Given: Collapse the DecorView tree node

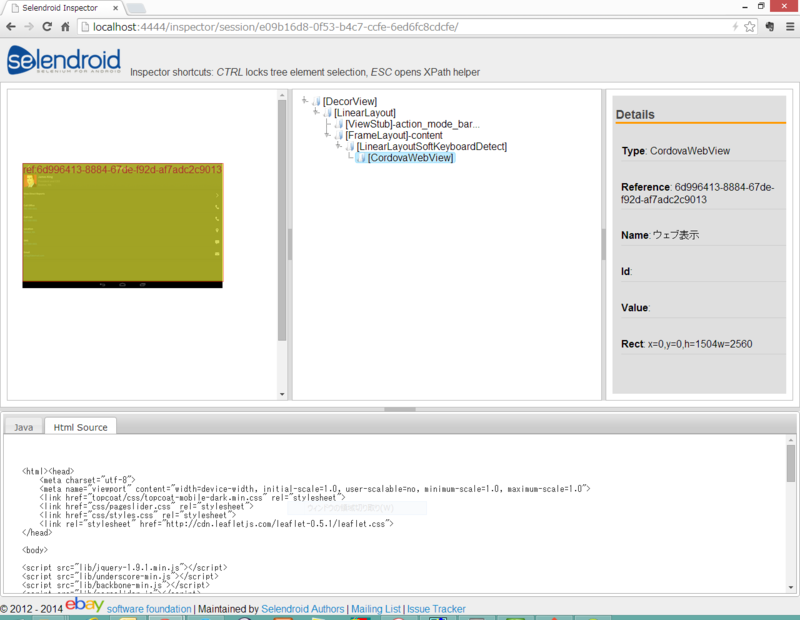Looking at the screenshot, I should pos(305,101).
